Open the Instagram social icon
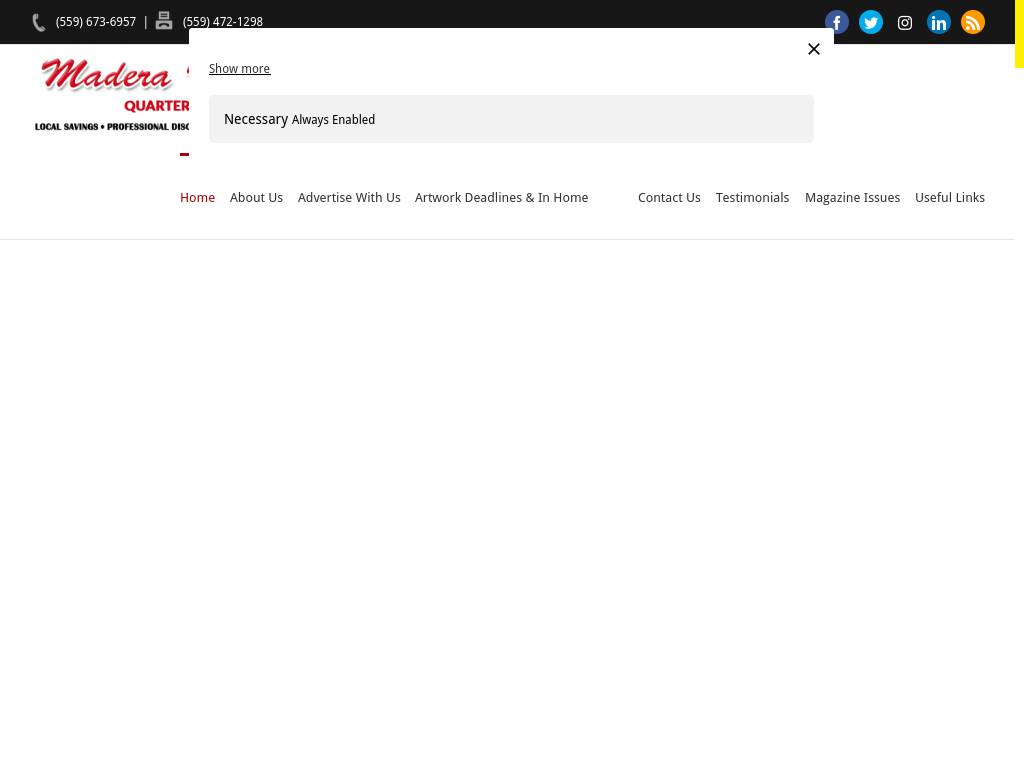Image resolution: width=1024 pixels, height=768 pixels. pos(904,23)
